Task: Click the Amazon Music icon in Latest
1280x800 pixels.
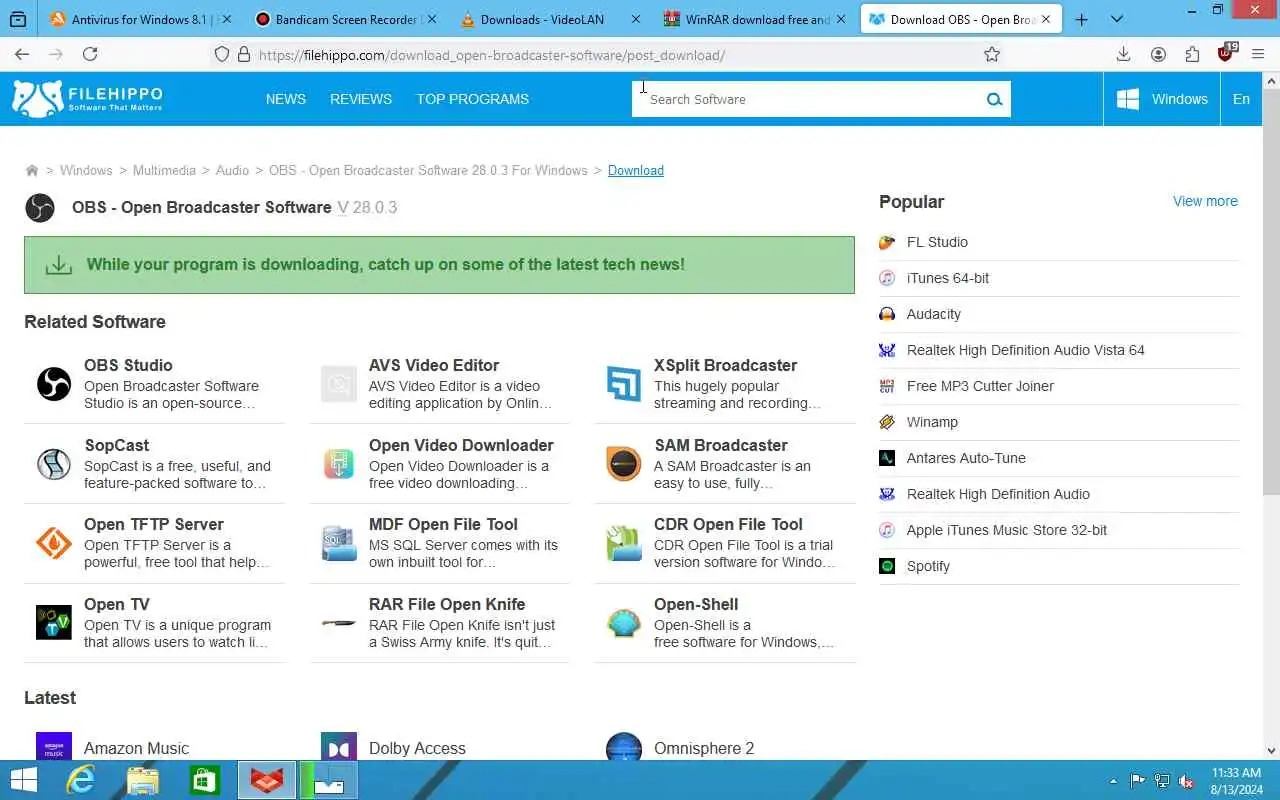Action: coord(54,747)
